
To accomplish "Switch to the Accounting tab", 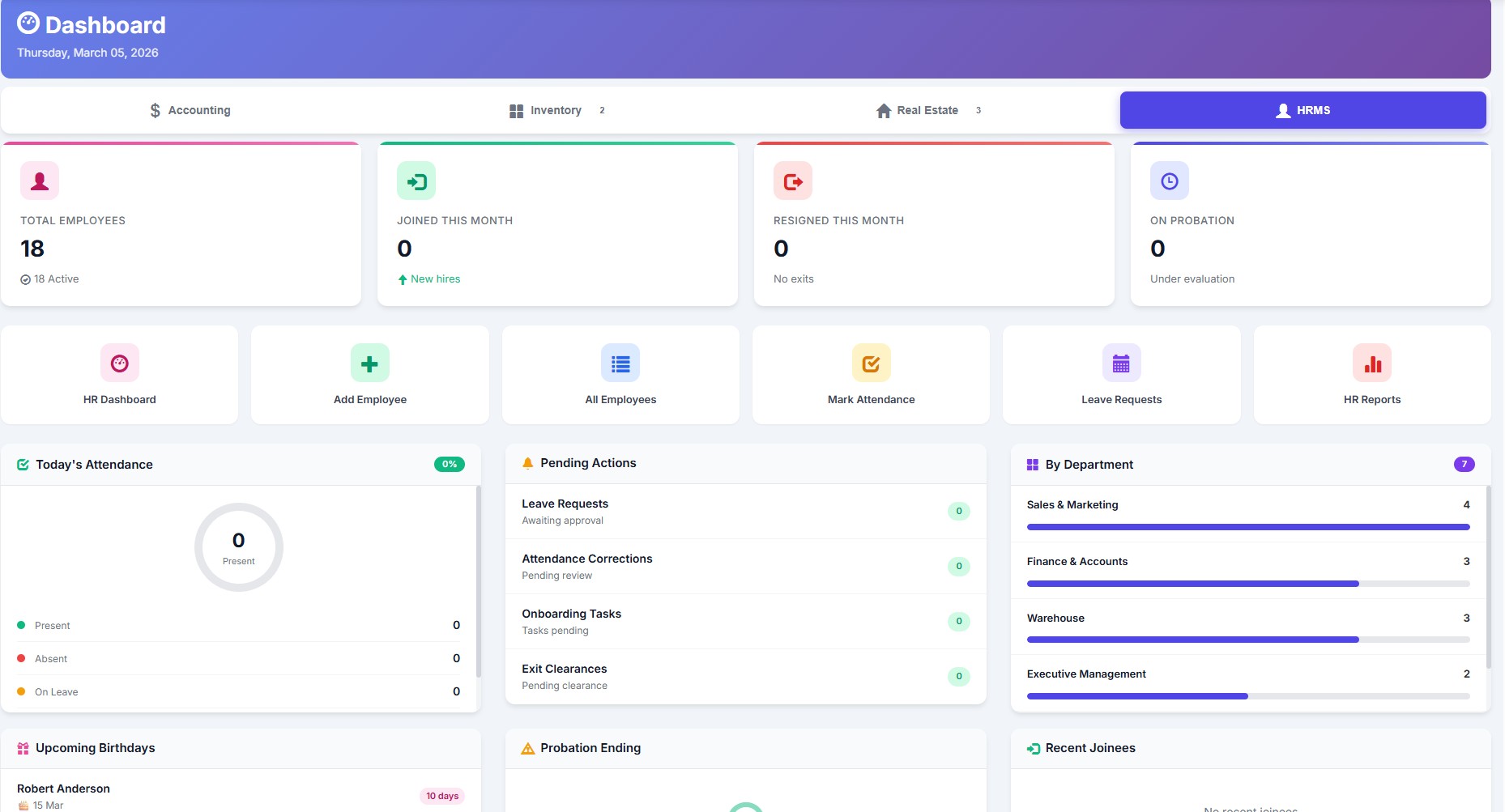I will click(189, 110).
